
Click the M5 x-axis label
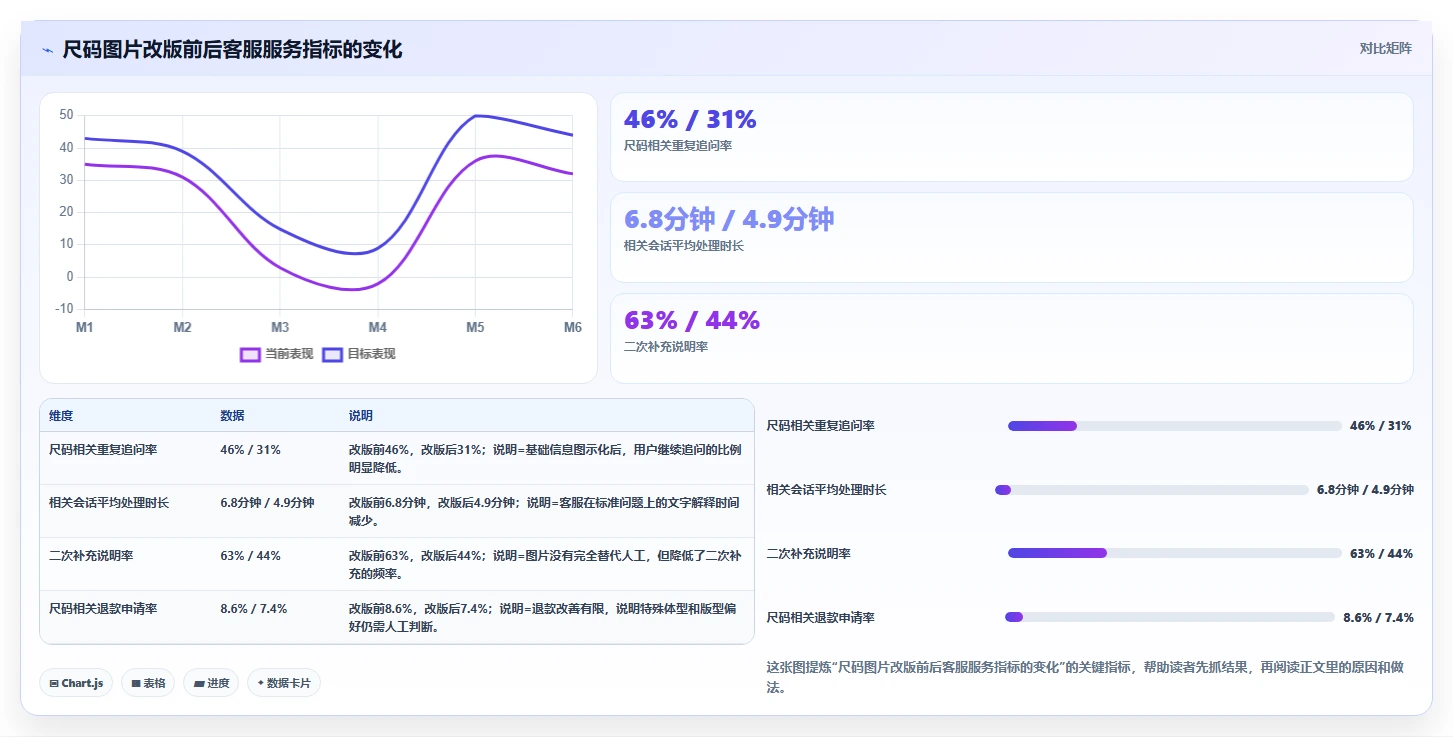pyautogui.click(x=475, y=328)
